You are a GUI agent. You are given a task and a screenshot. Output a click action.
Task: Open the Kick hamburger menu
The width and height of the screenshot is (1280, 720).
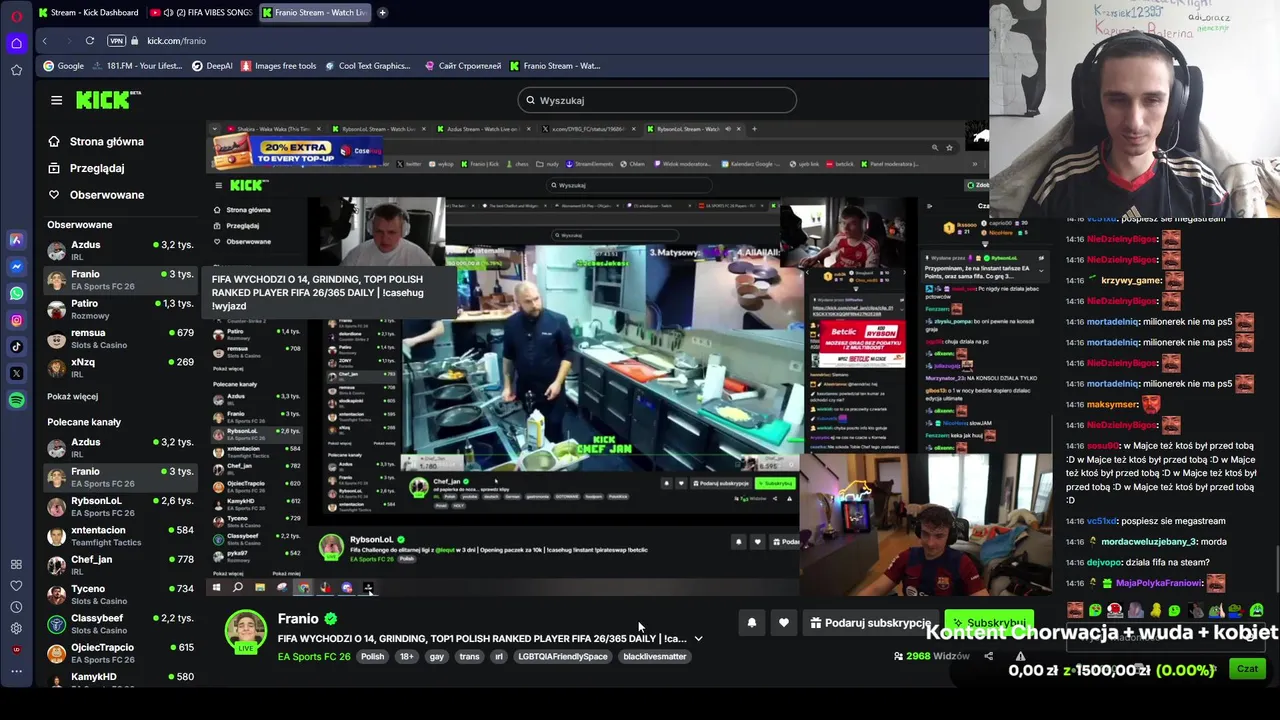(56, 100)
